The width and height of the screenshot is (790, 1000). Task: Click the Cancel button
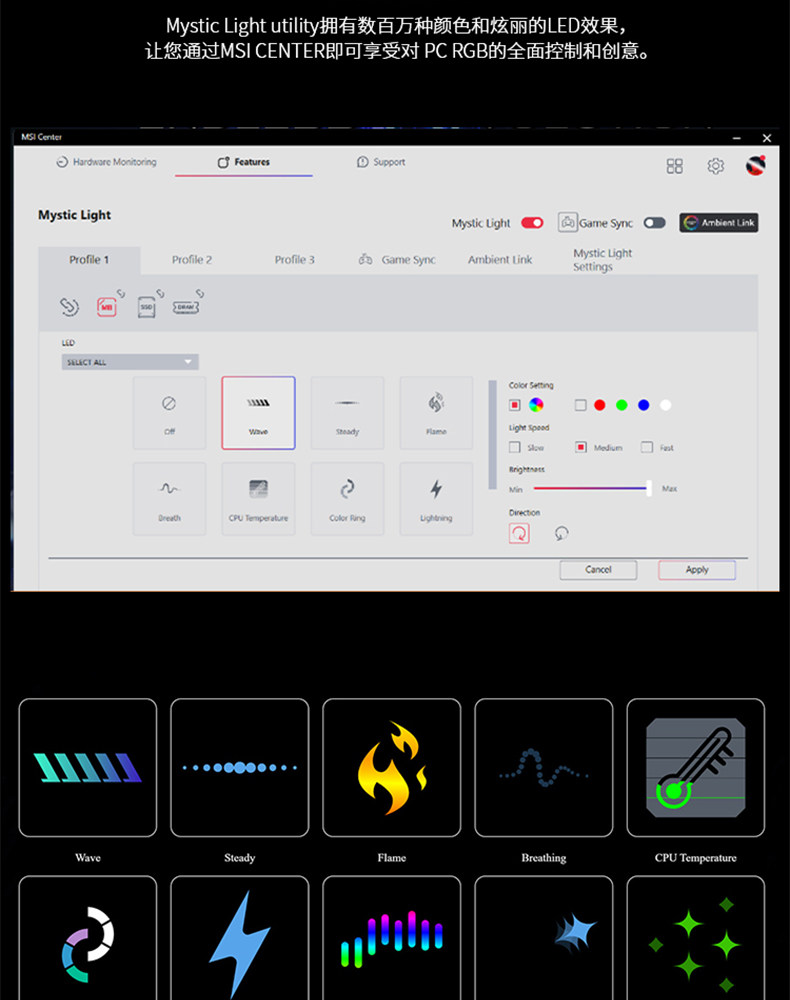click(x=598, y=570)
